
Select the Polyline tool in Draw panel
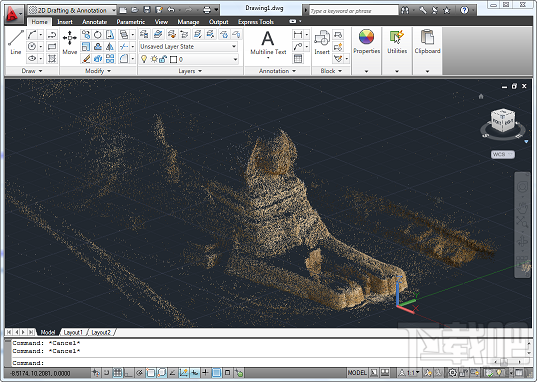(52, 34)
